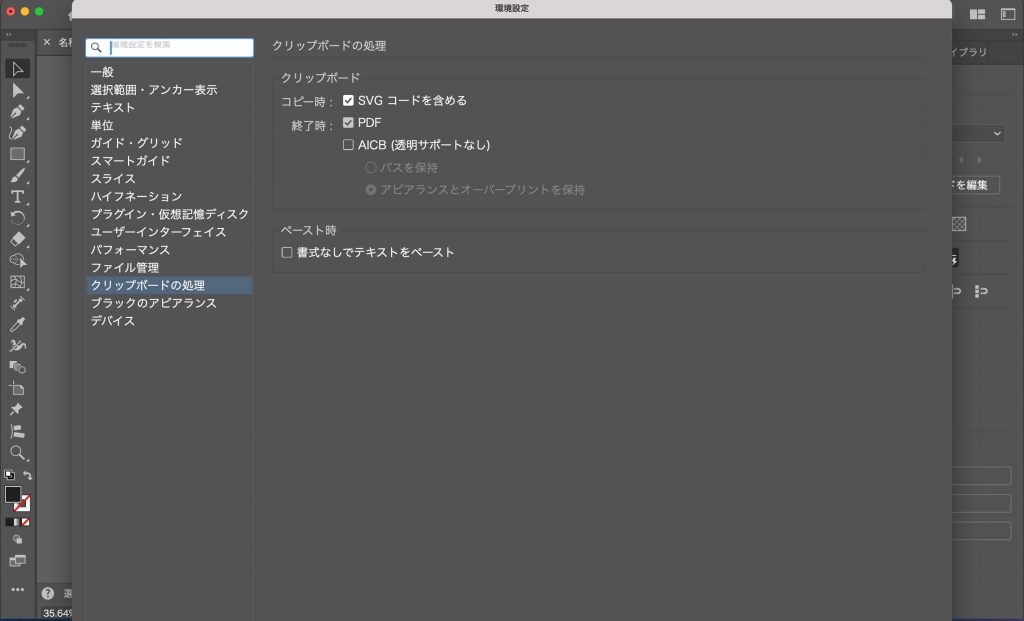
Task: Select the Direct Selection tool
Action: pos(17,91)
